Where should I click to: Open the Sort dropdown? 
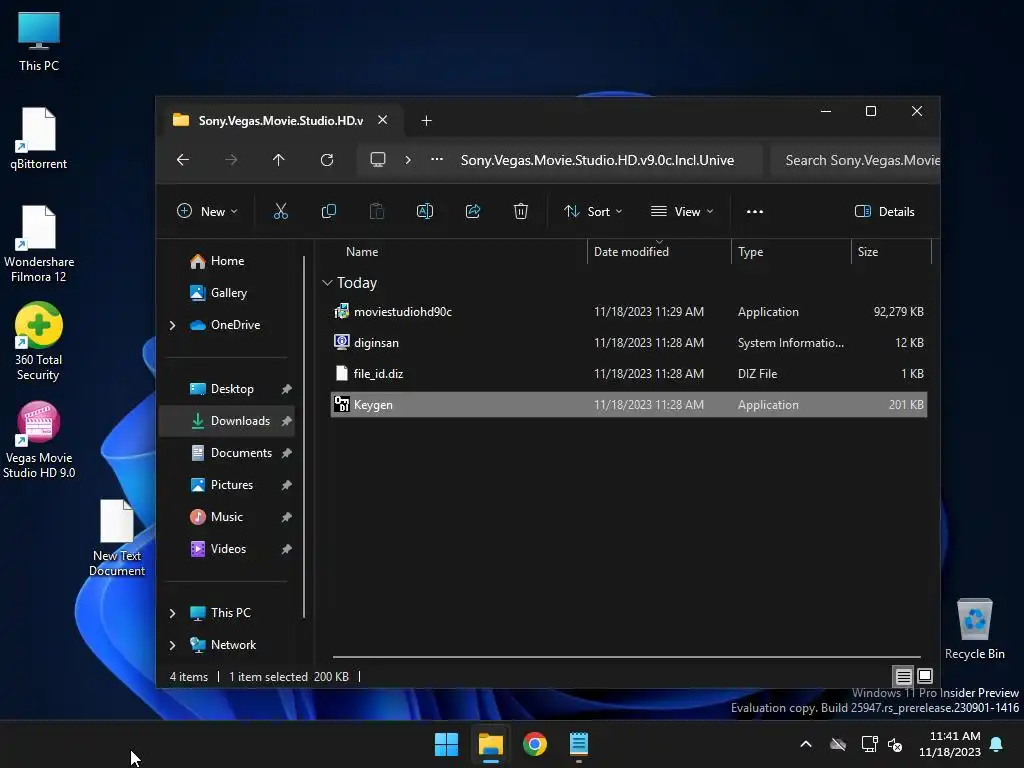point(593,212)
